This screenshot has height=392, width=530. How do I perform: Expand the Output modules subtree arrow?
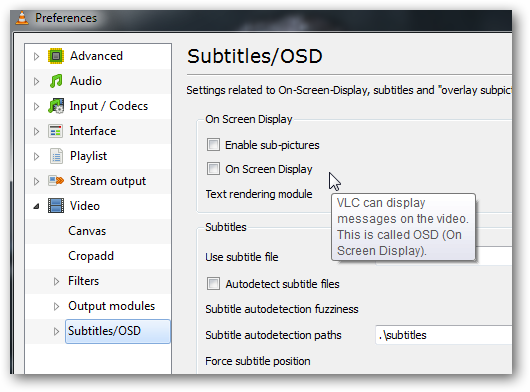(x=56, y=306)
